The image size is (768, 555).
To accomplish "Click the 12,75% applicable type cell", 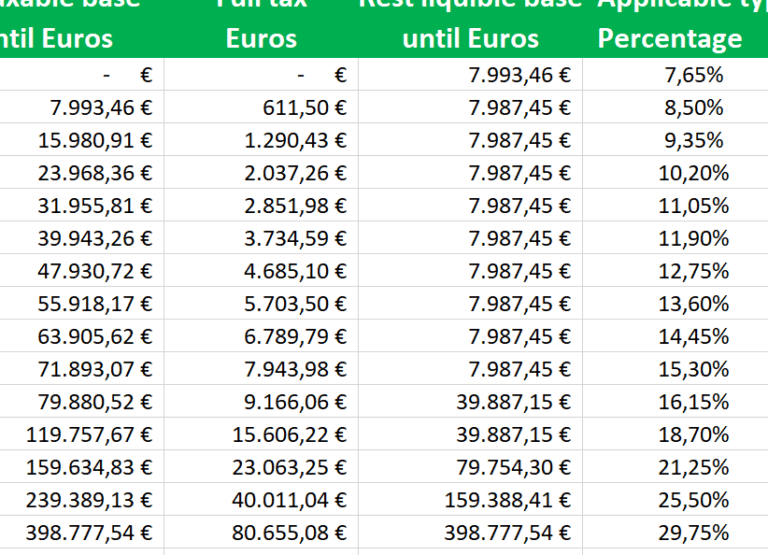I will point(693,271).
